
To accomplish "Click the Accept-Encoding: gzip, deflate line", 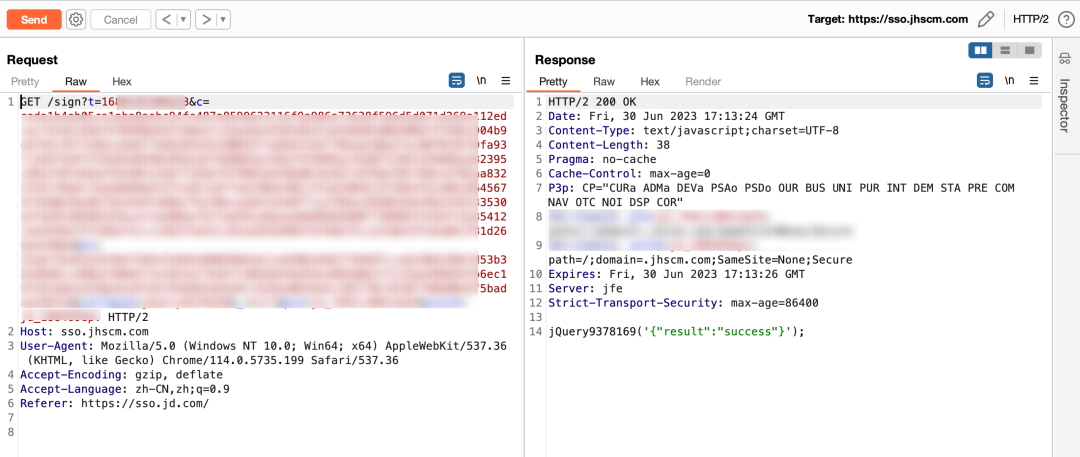I will [121, 374].
